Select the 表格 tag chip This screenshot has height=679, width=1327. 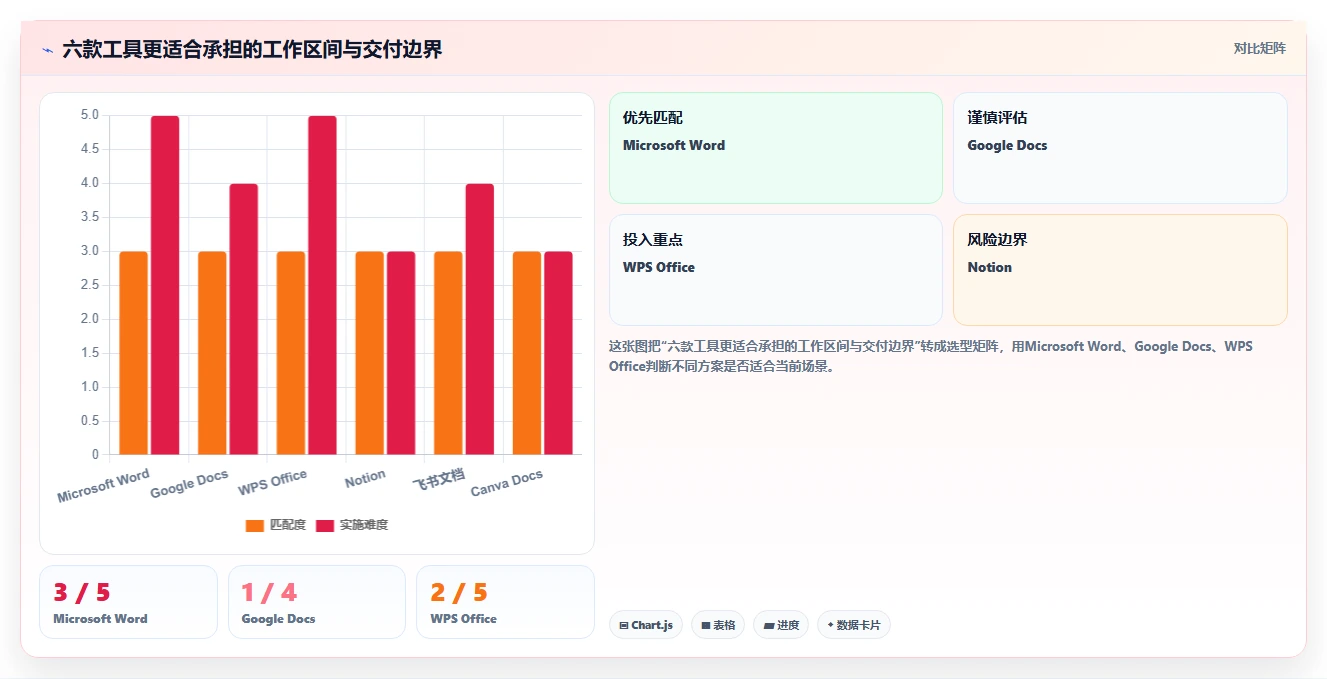coord(718,625)
